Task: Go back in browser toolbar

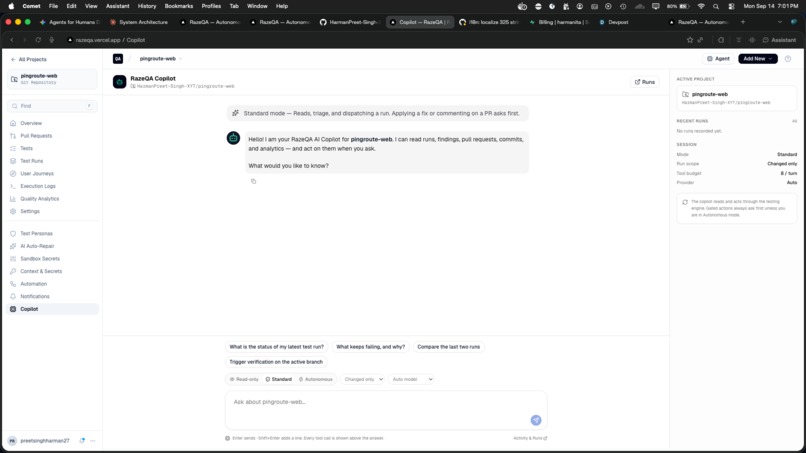Action: coord(12,40)
